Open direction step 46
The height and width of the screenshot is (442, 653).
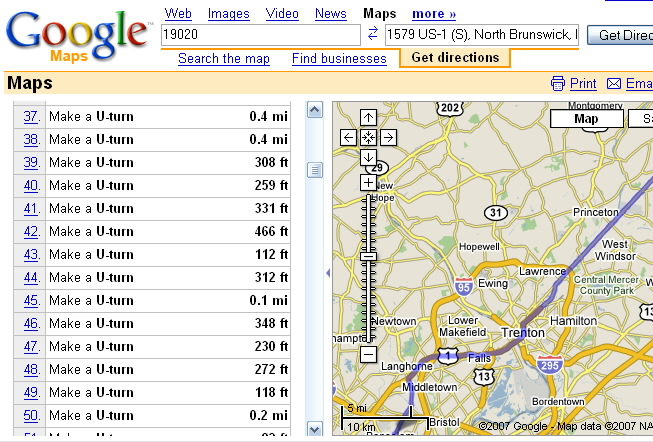(31, 323)
